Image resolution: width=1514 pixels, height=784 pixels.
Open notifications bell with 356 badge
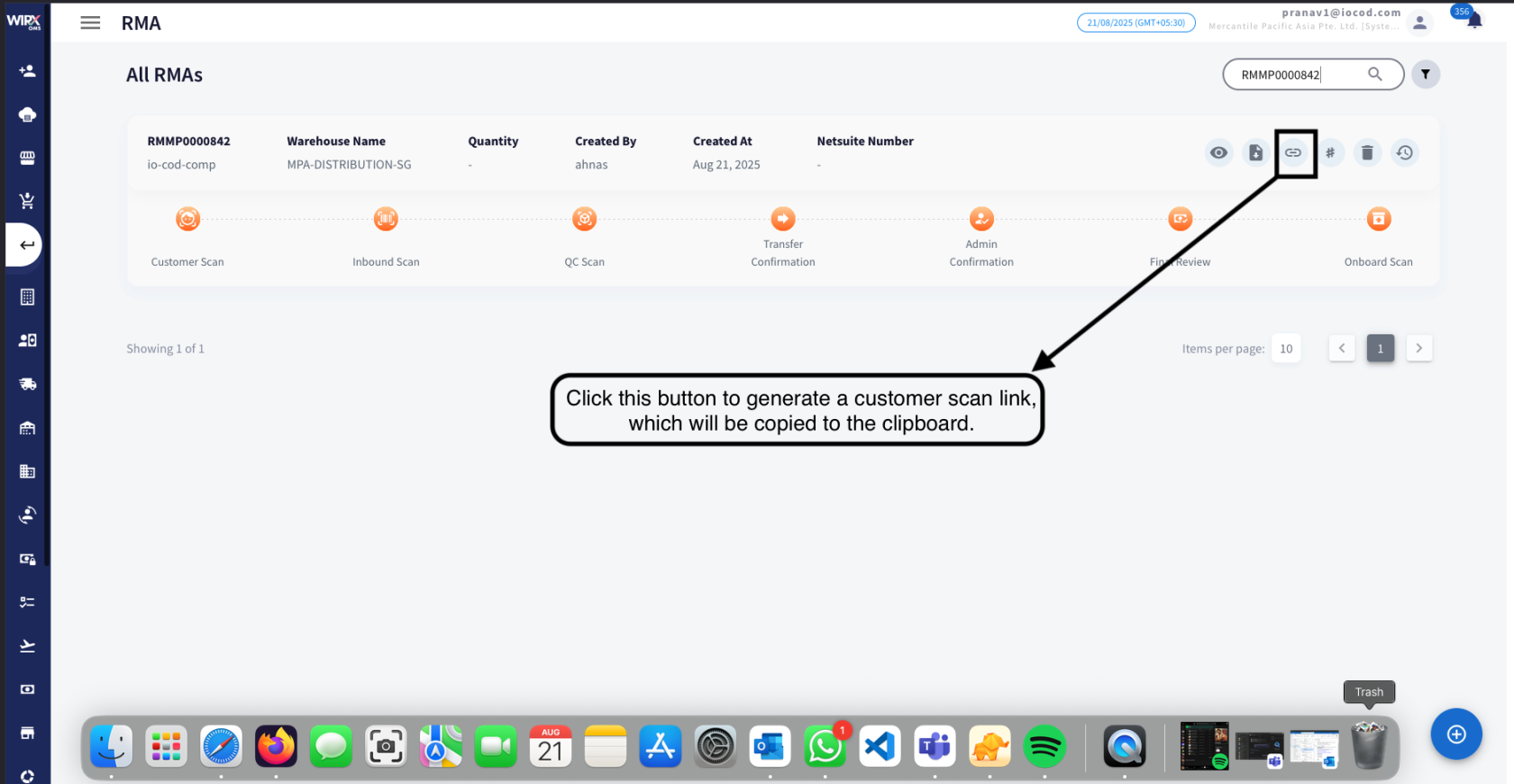coord(1474,20)
